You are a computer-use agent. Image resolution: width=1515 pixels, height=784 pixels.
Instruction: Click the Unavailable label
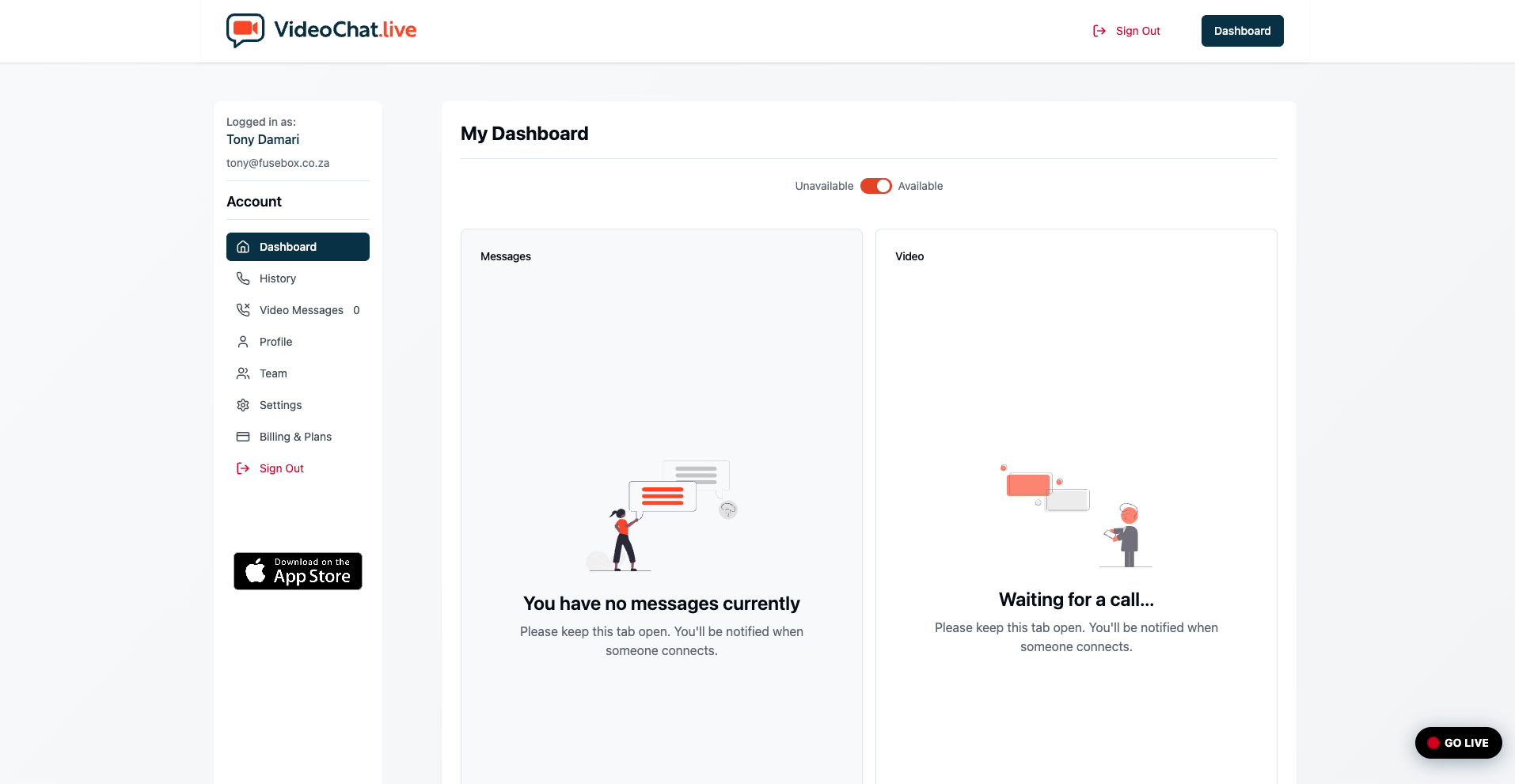point(824,186)
